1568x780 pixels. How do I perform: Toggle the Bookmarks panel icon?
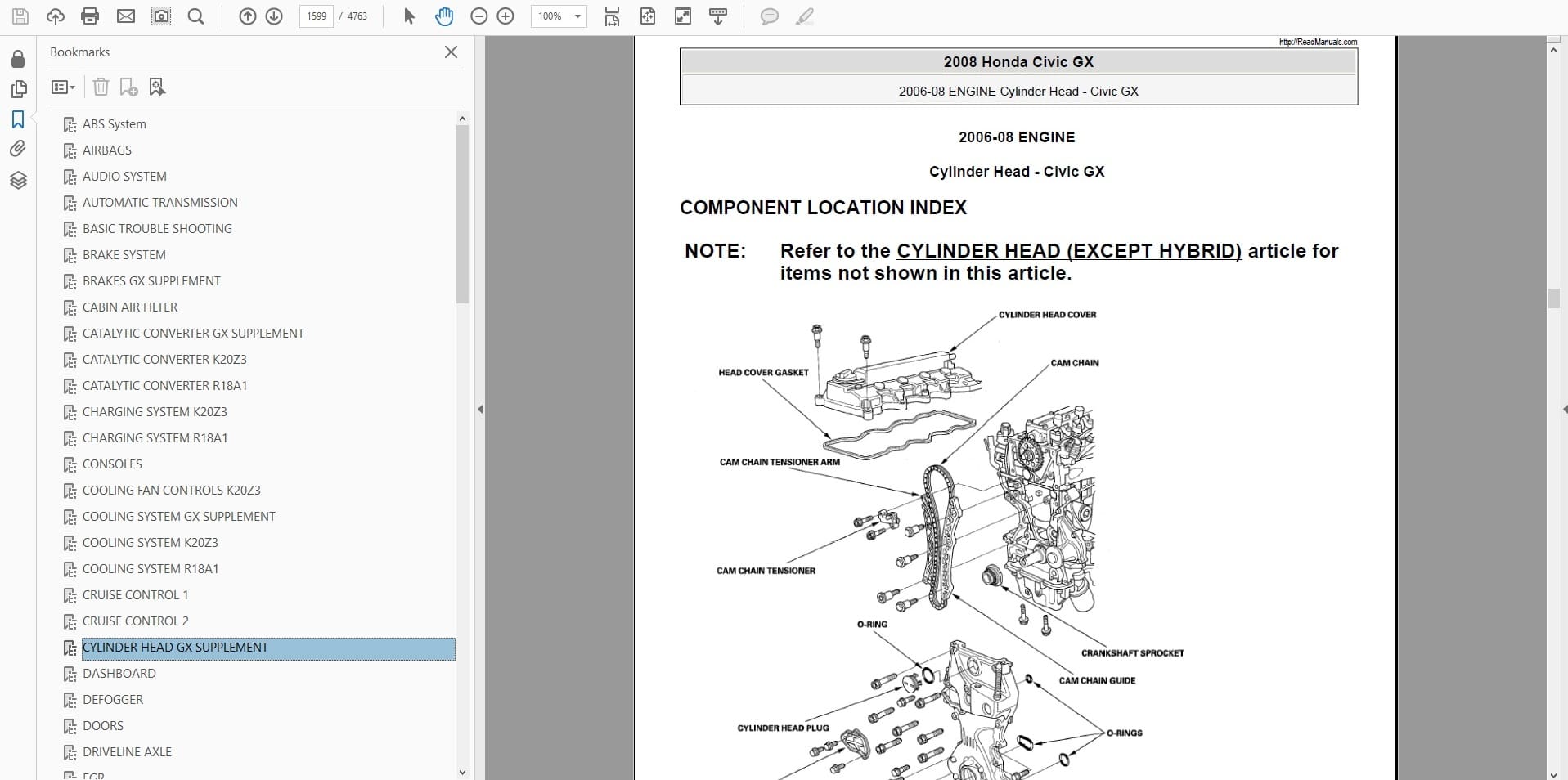tap(18, 119)
